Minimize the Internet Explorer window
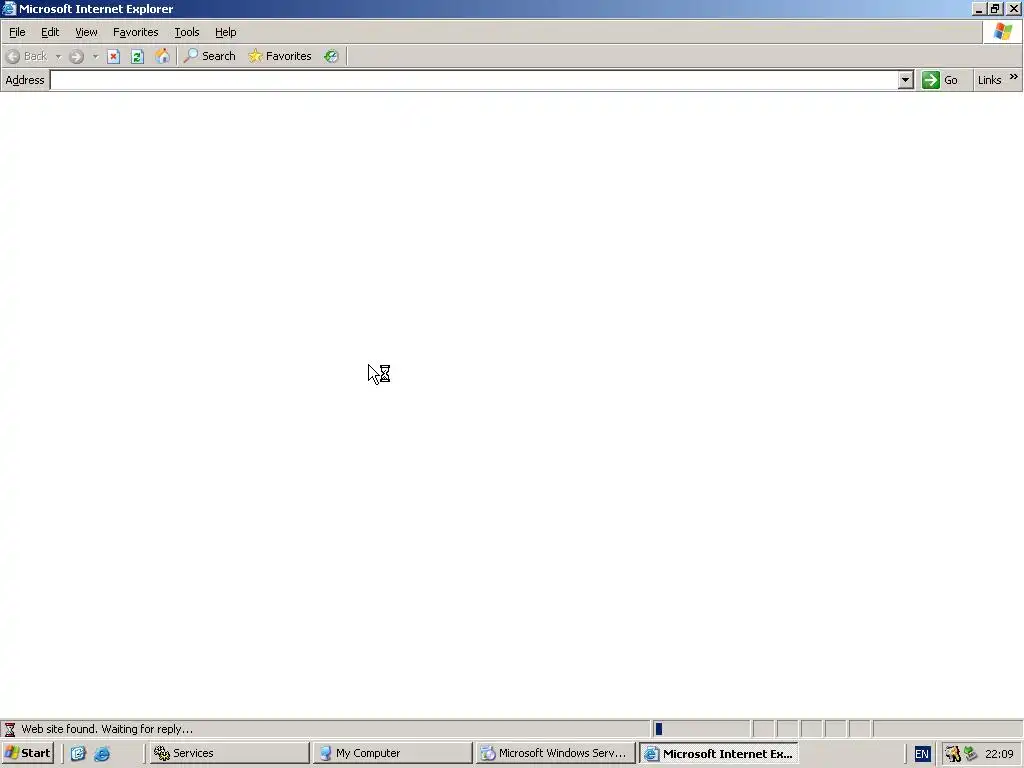This screenshot has width=1024, height=768. tap(978, 9)
